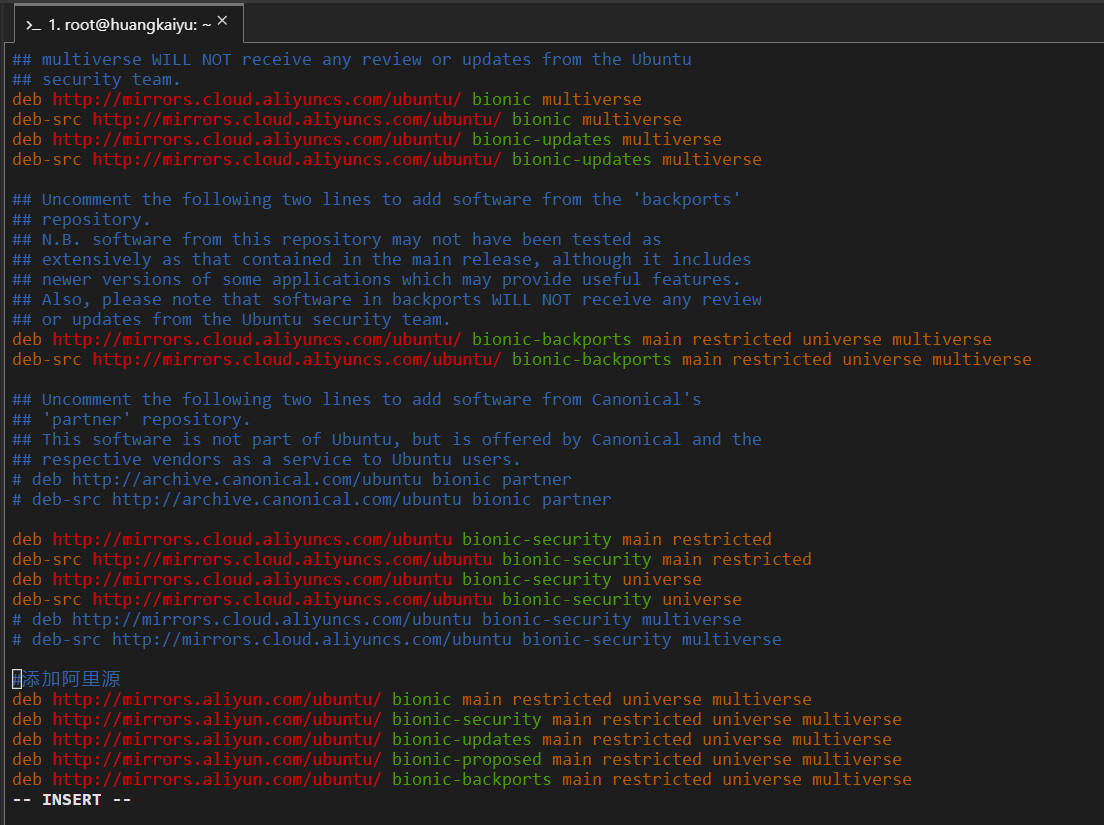This screenshot has height=825, width=1104.
Task: Click 'deb' aliyuncs bionic multiverse line
Action: (x=327, y=99)
